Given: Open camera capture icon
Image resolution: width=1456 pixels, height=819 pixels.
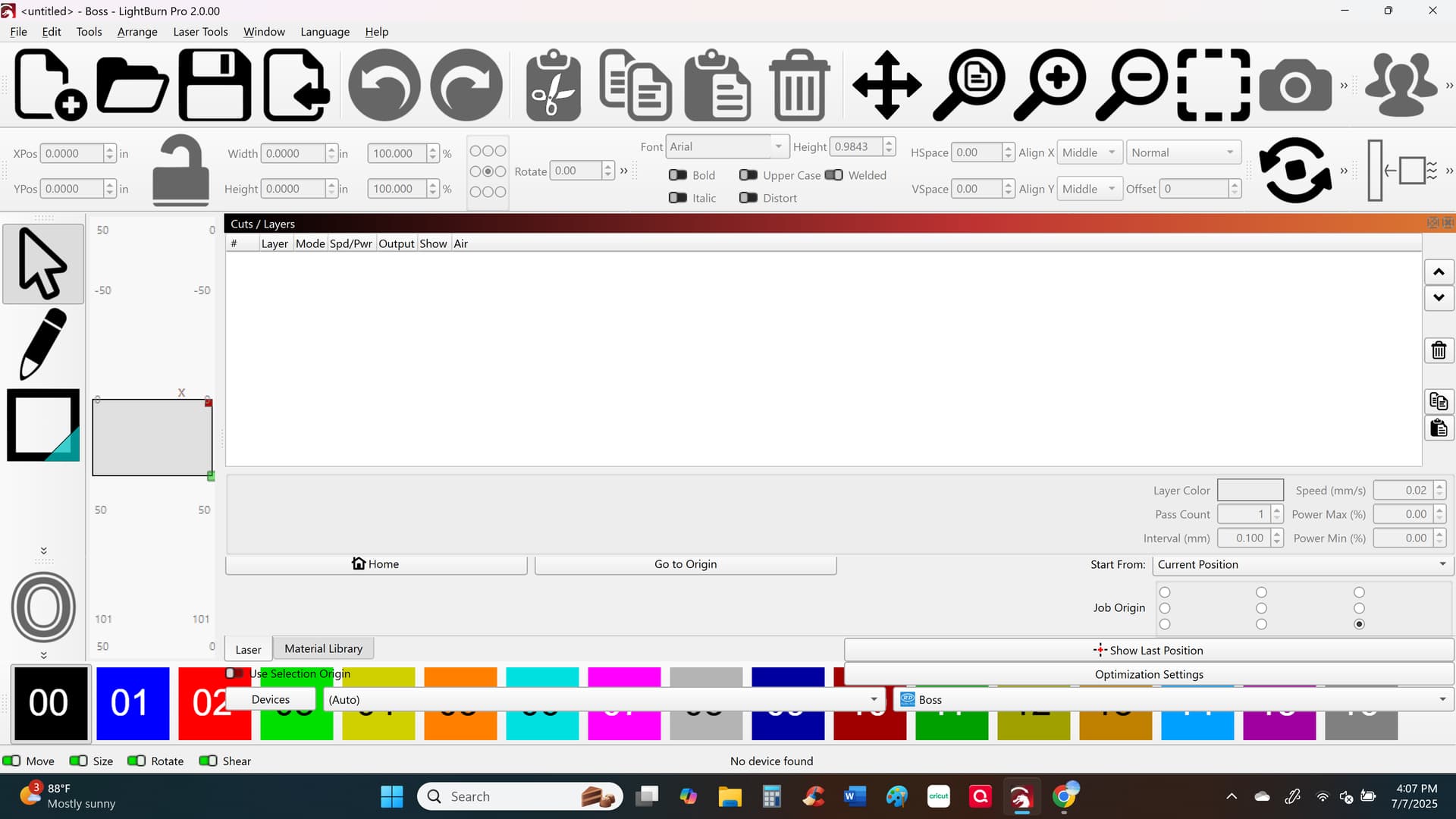Looking at the screenshot, I should click(x=1295, y=85).
